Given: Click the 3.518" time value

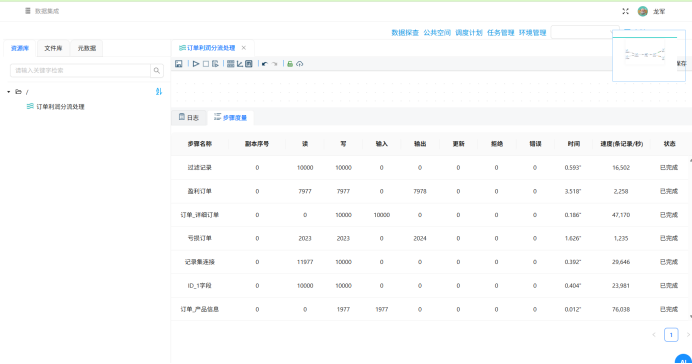Looking at the screenshot, I should (x=573, y=191).
